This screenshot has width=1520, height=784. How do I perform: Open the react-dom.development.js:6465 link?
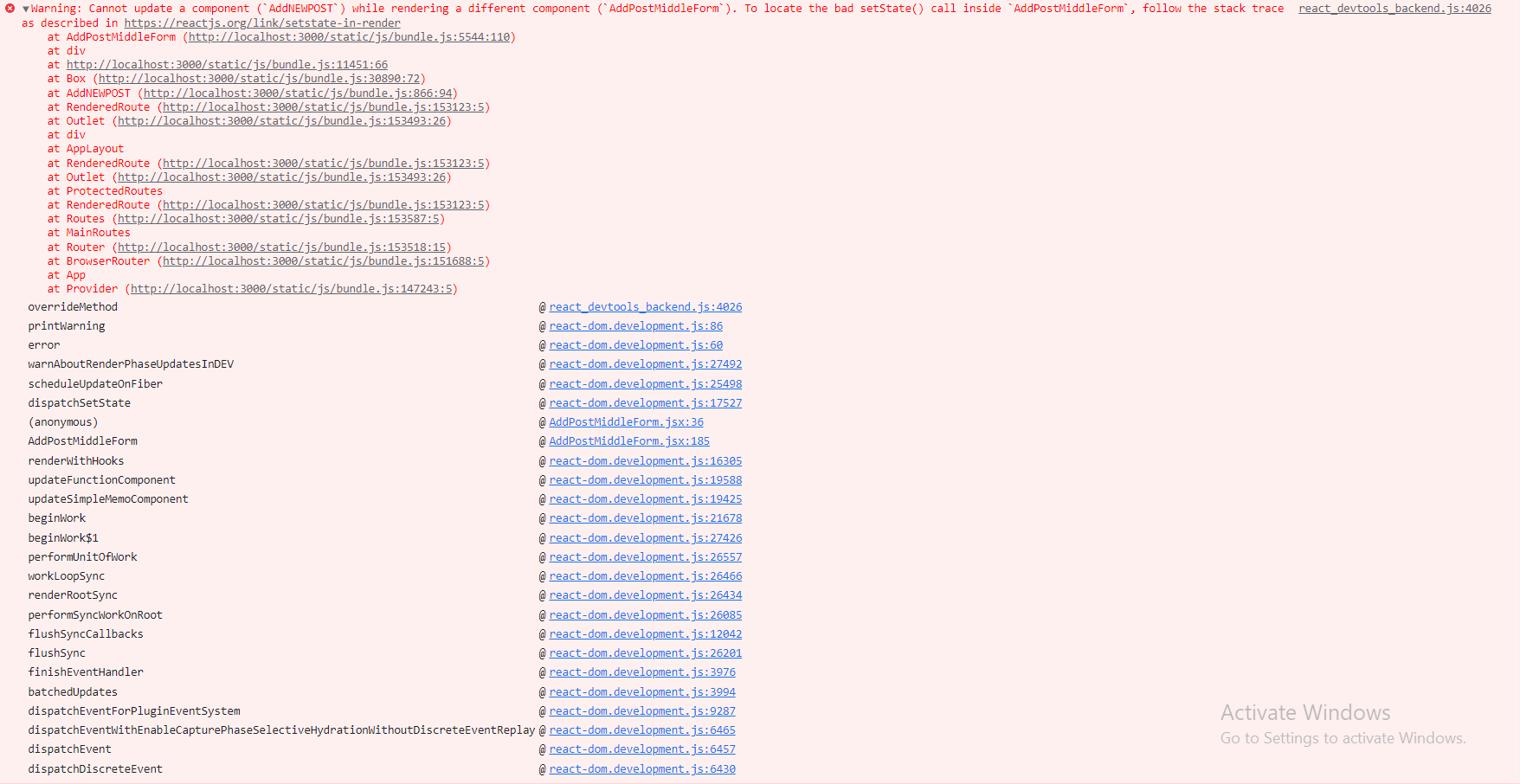coord(642,730)
